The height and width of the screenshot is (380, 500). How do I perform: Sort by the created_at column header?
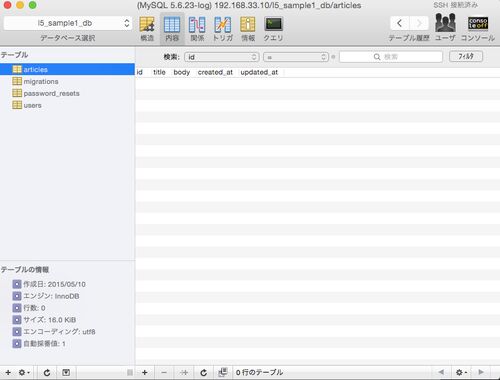pos(215,72)
